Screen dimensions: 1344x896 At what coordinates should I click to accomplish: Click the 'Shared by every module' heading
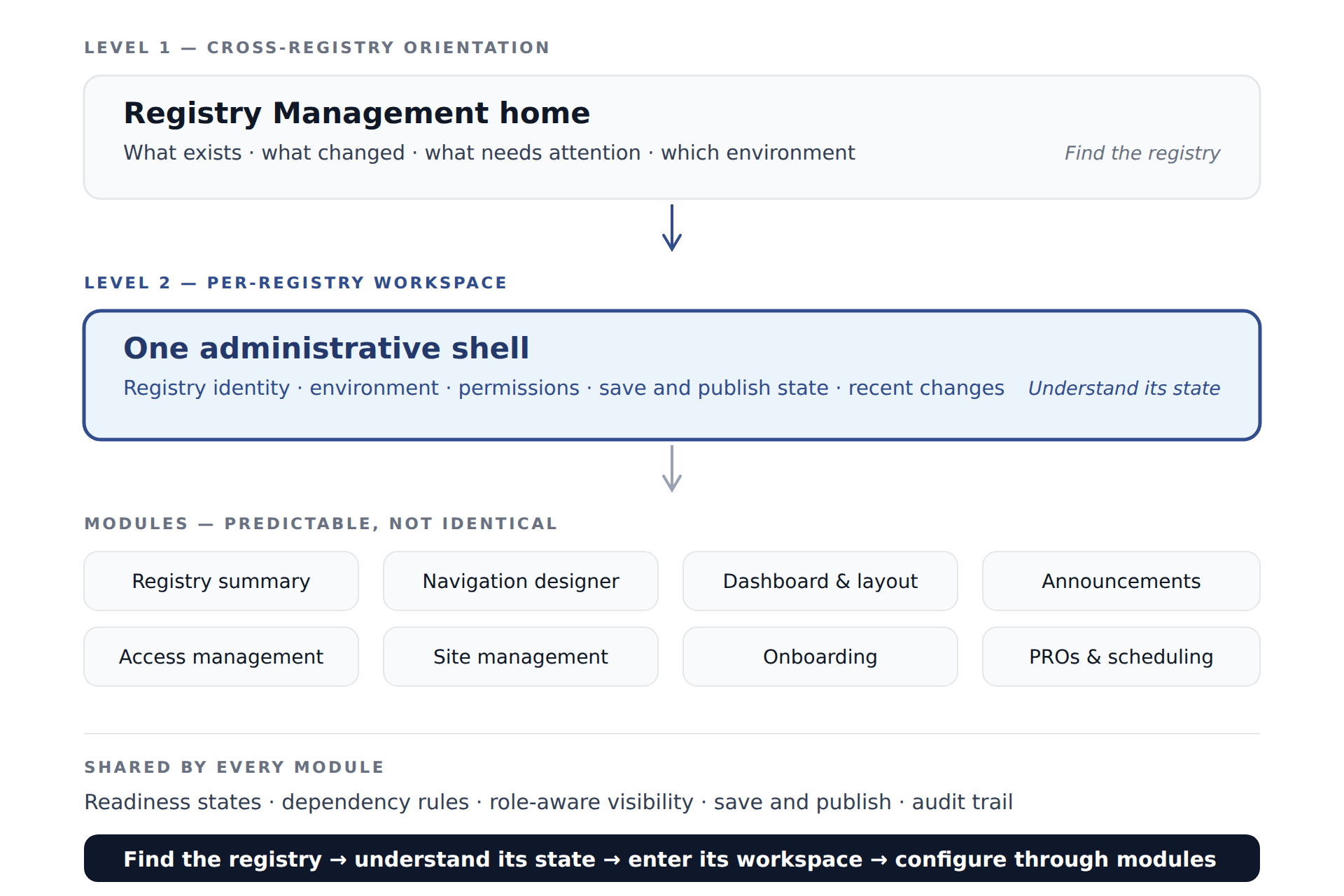[x=234, y=767]
